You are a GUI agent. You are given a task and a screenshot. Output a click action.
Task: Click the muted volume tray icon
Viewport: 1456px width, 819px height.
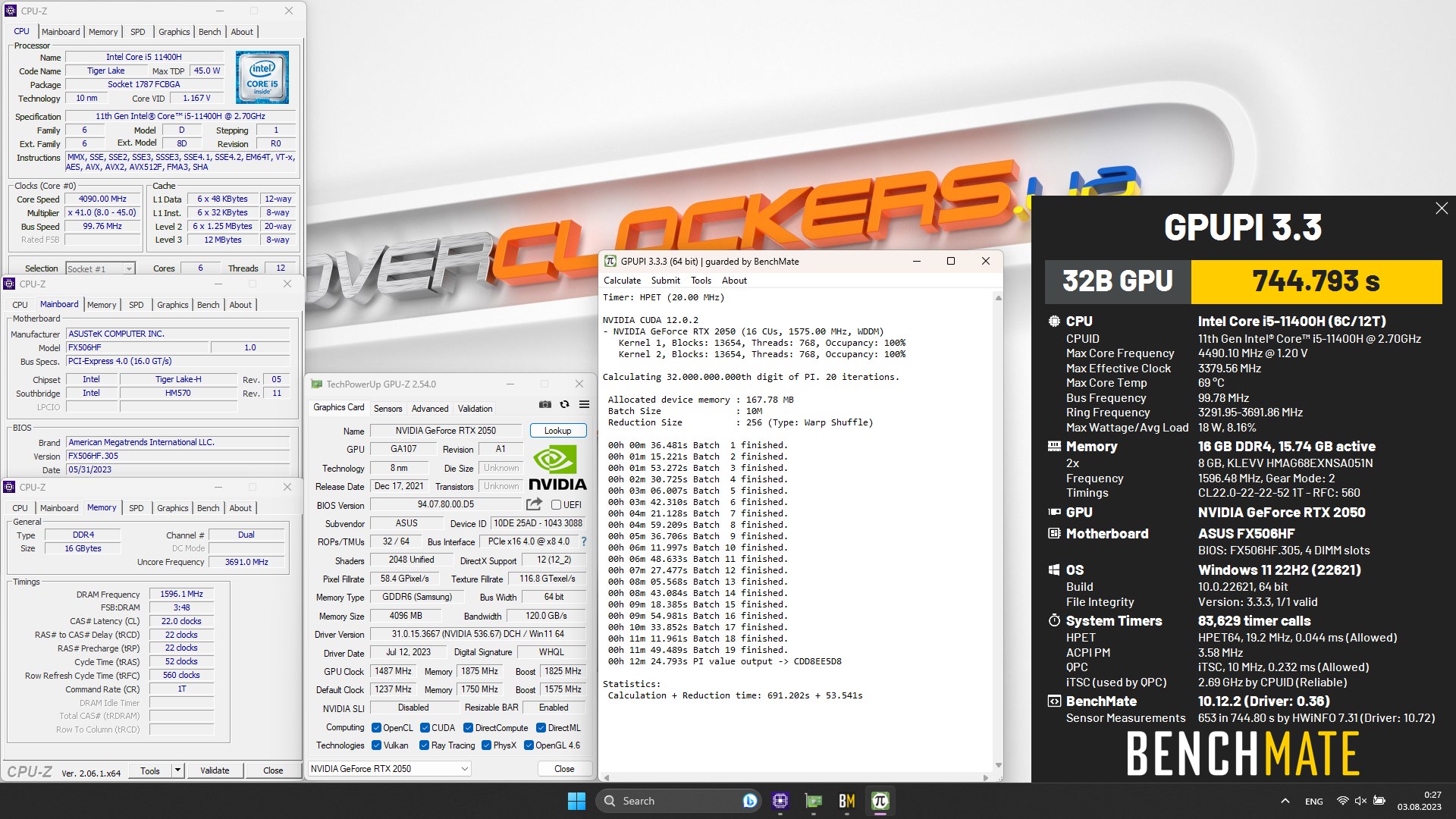pyautogui.click(x=1360, y=801)
